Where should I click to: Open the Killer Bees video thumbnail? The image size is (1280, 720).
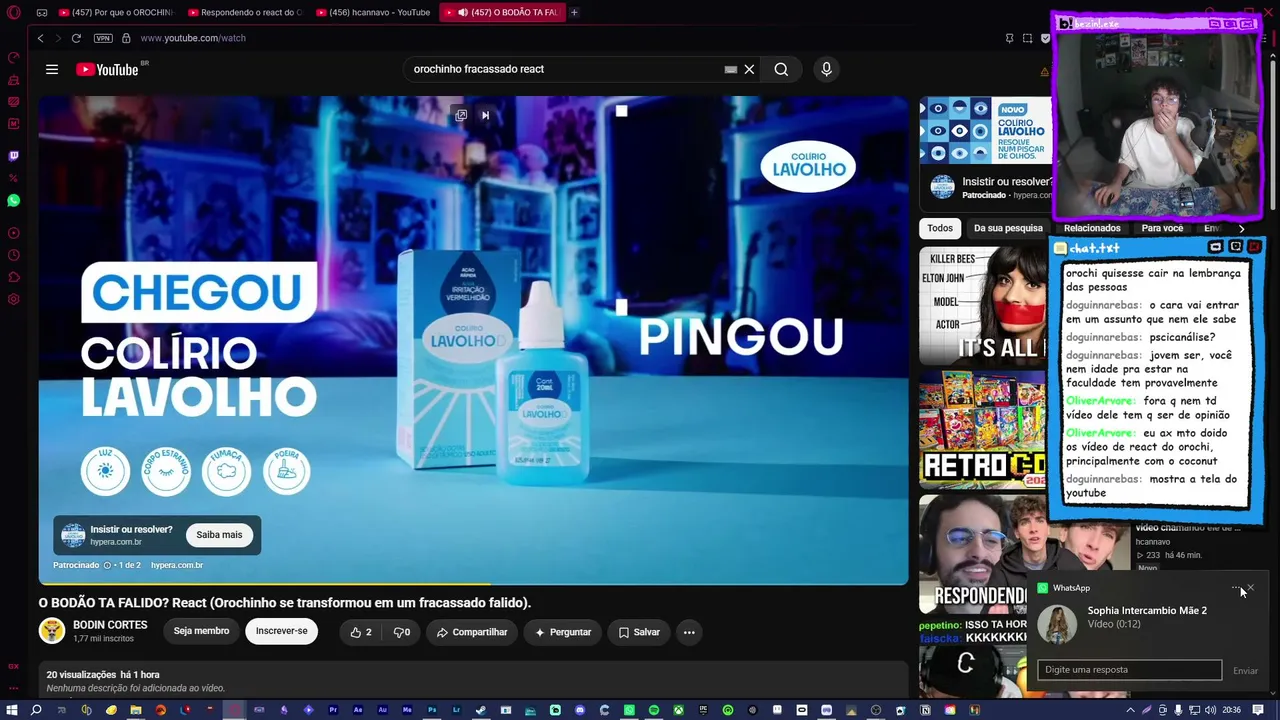984,304
